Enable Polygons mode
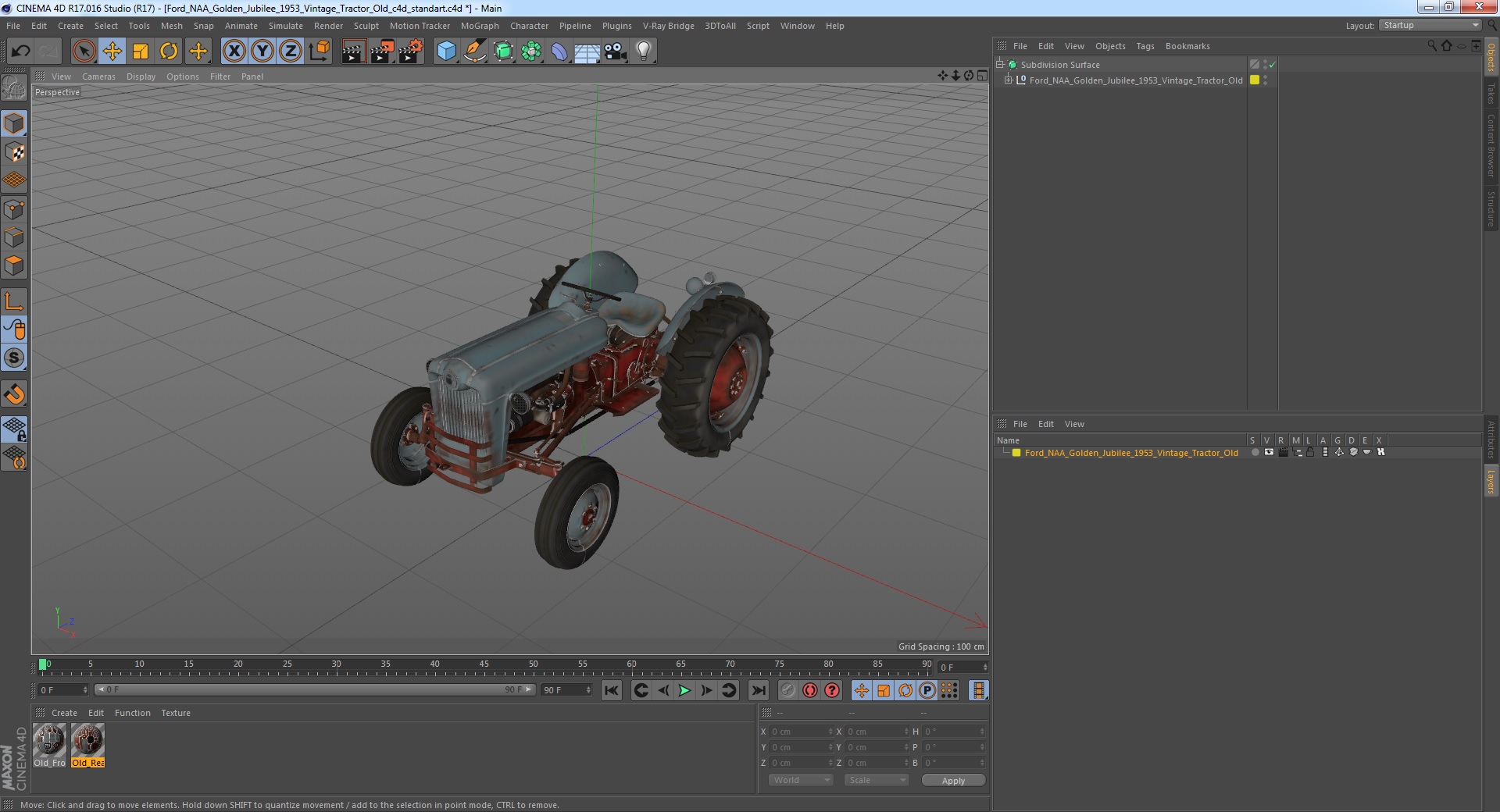 14,265
